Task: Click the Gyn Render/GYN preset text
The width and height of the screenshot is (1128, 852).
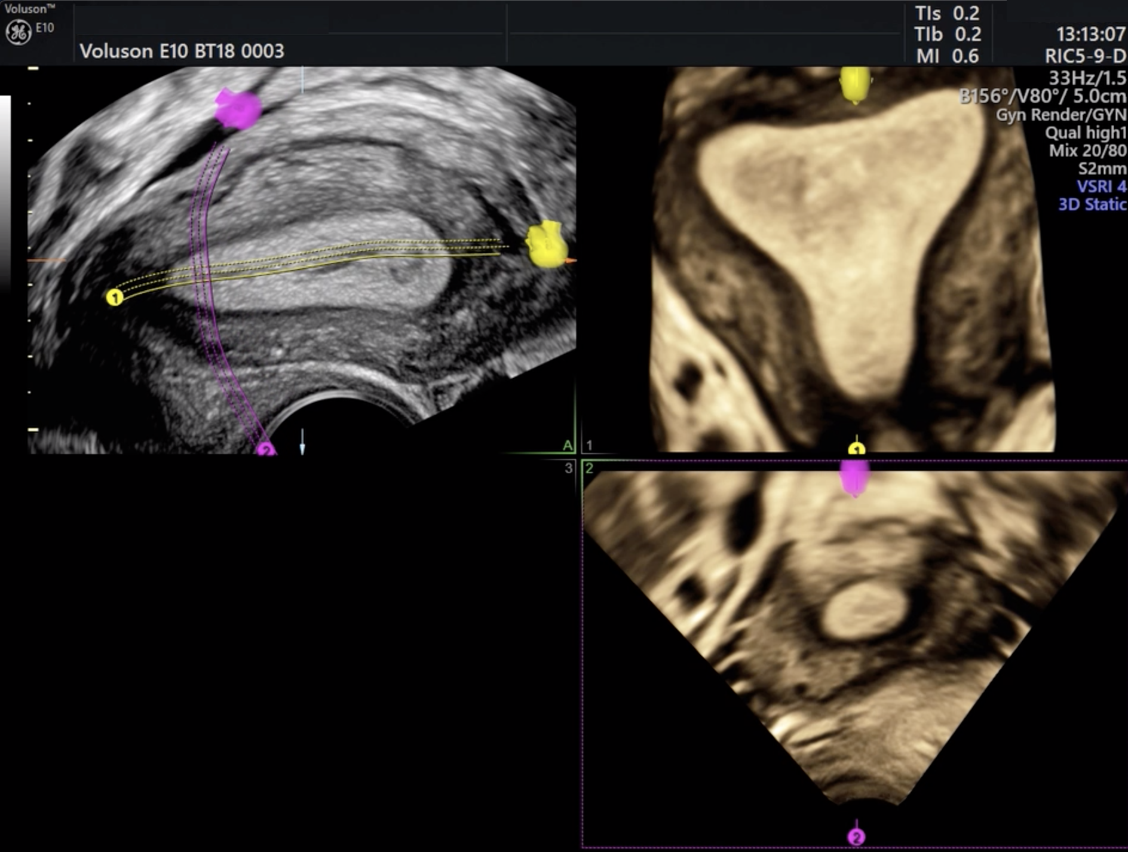Action: pos(1060,115)
